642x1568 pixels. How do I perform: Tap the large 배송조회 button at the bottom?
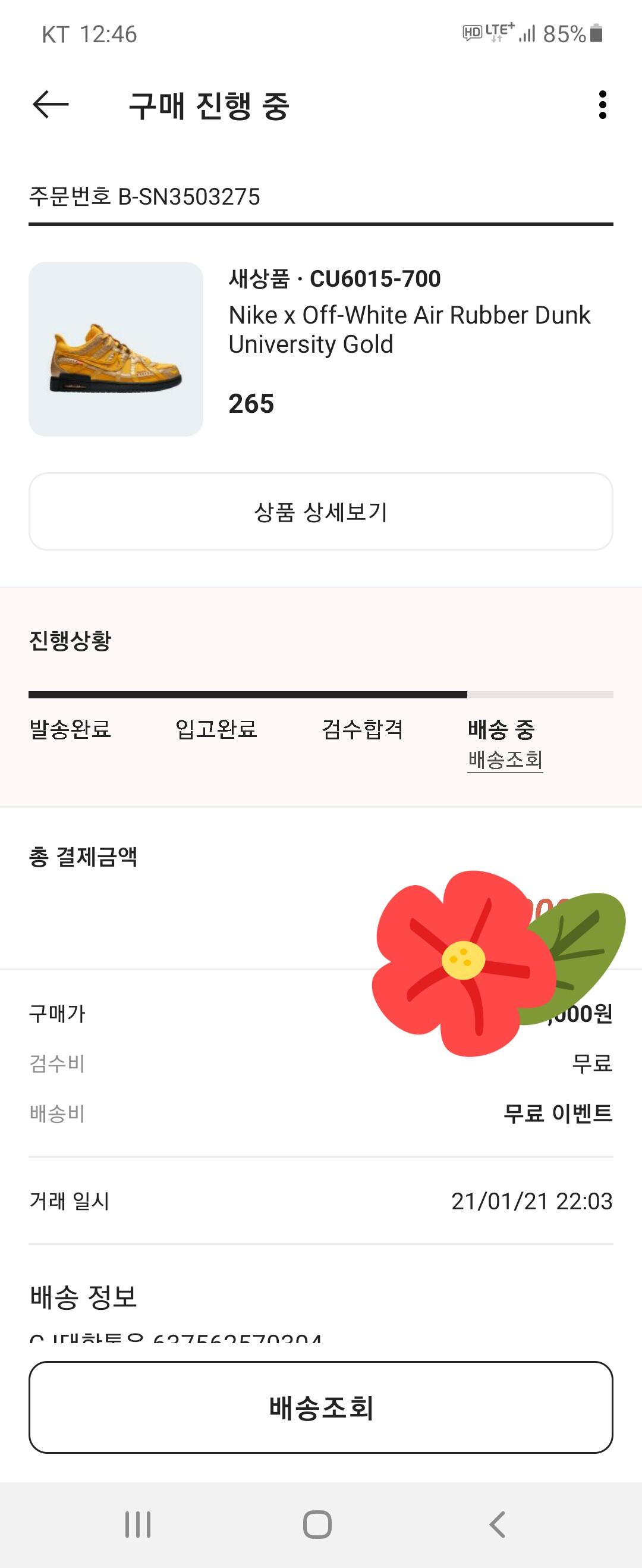click(x=320, y=1407)
